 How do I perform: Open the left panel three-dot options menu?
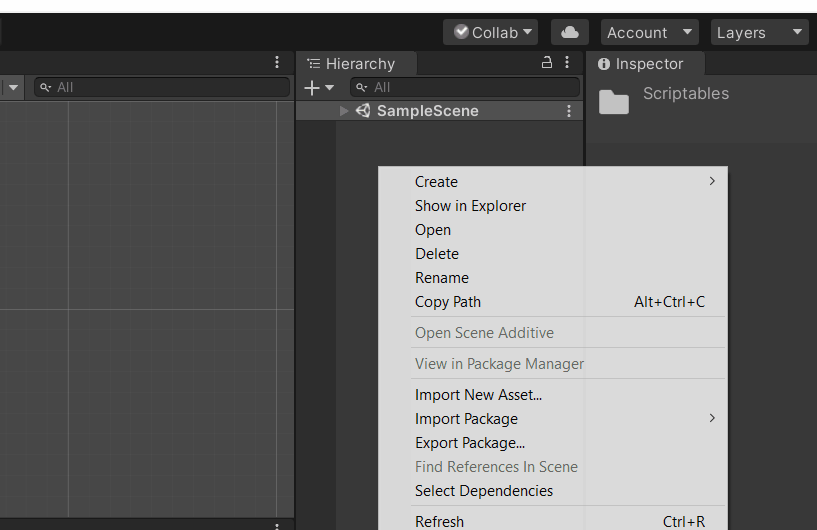click(x=277, y=63)
